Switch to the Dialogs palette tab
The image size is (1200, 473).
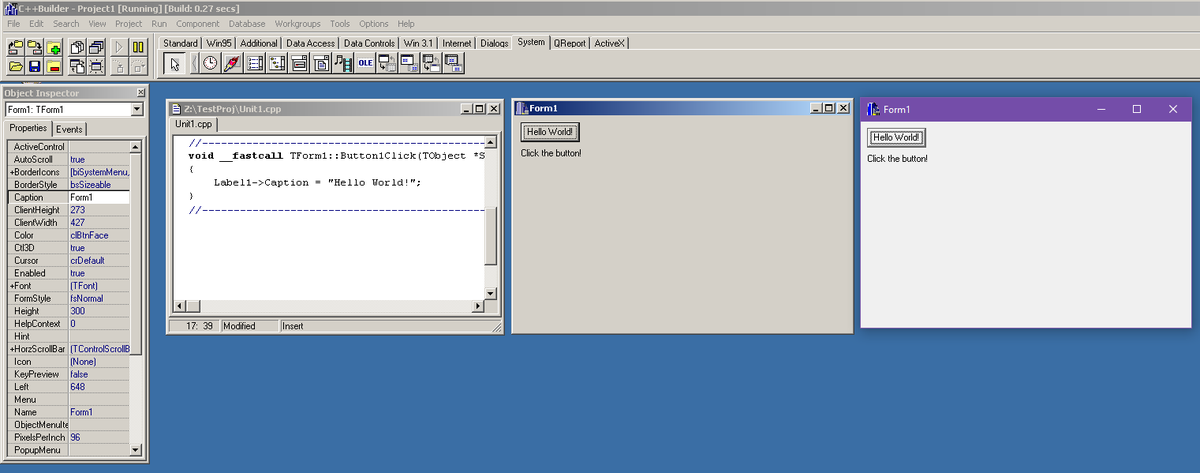pyautogui.click(x=495, y=43)
